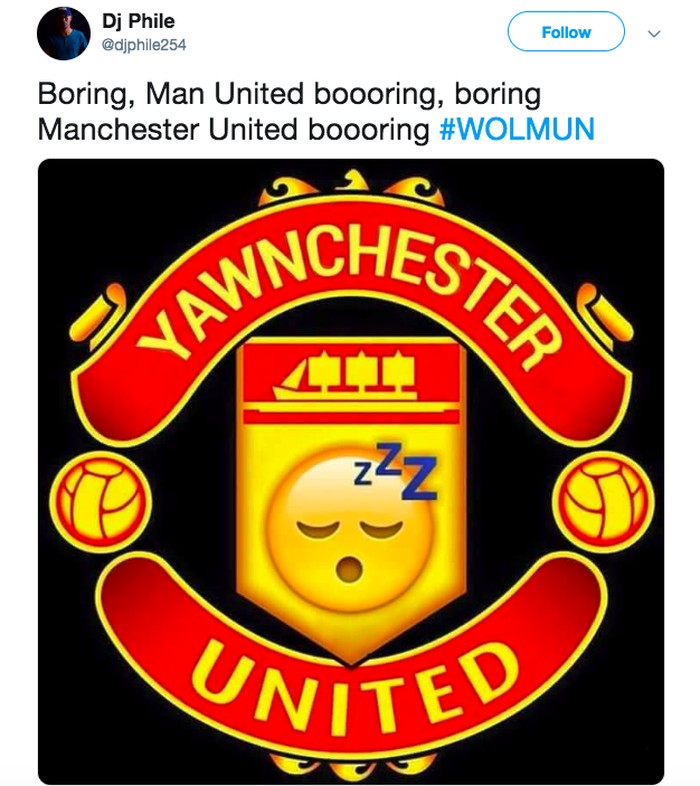700x786 pixels.
Task: Open Dj Phile's profile avatar
Action: tap(64, 33)
